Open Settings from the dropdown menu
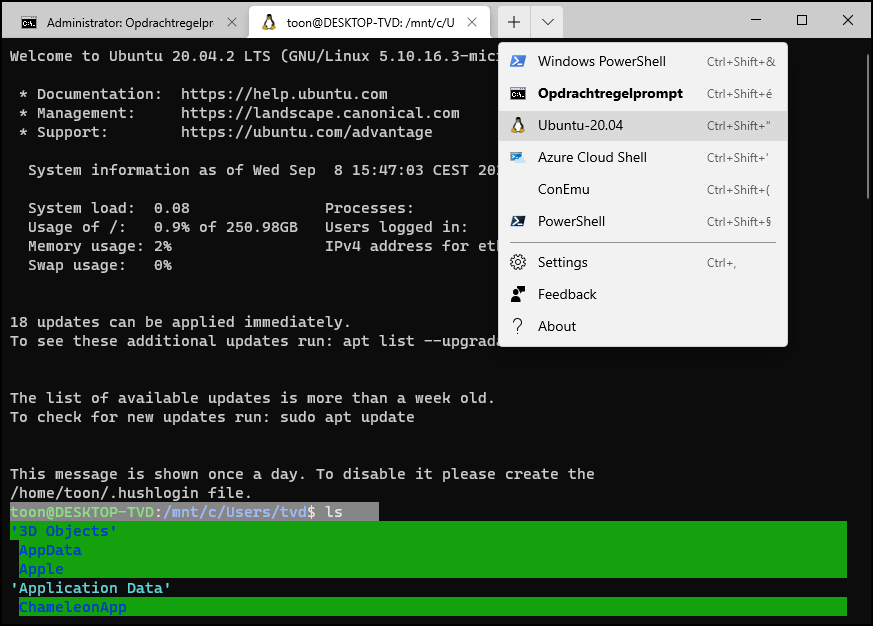 643,262
